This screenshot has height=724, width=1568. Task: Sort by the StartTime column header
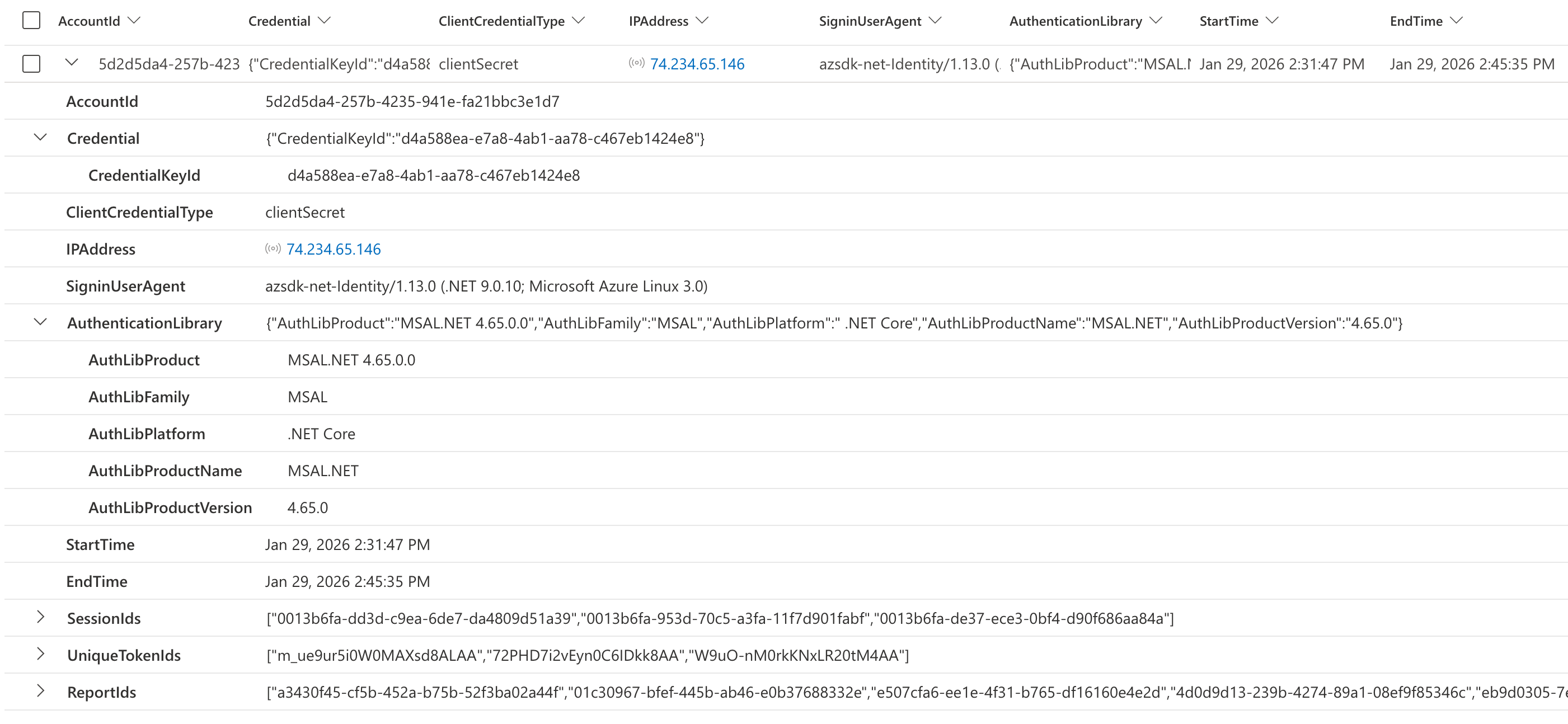[1228, 21]
